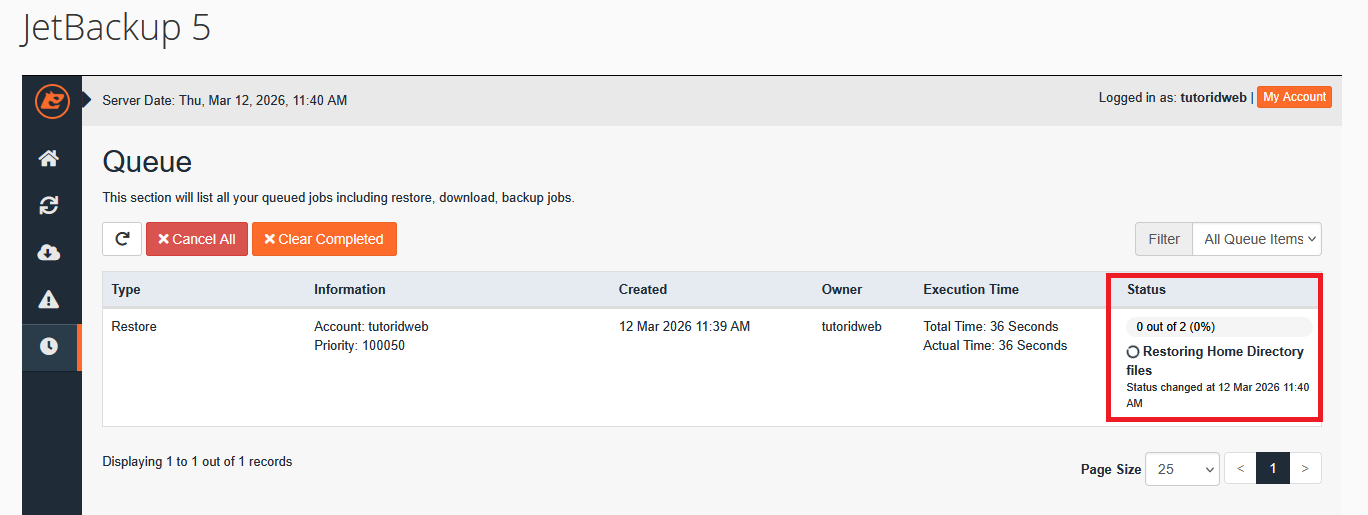Viewport: 1368px width, 515px height.
Task: Click the spinner icon beside Restoring status
Action: click(x=1133, y=352)
